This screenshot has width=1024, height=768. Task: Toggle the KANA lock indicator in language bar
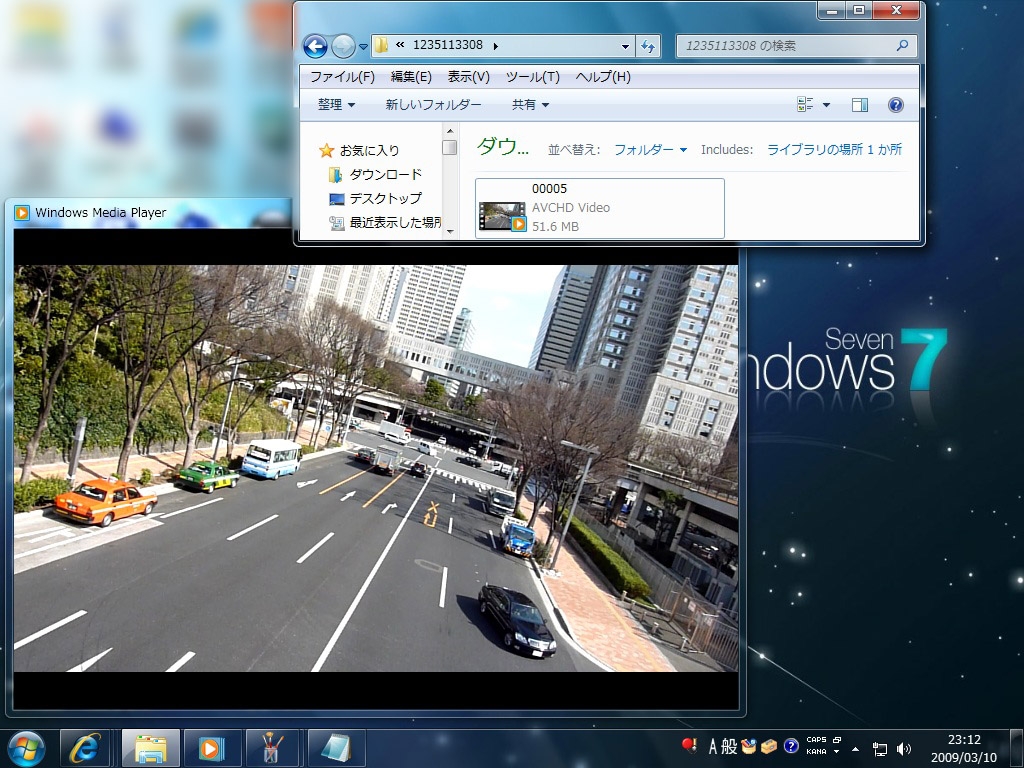coord(816,752)
